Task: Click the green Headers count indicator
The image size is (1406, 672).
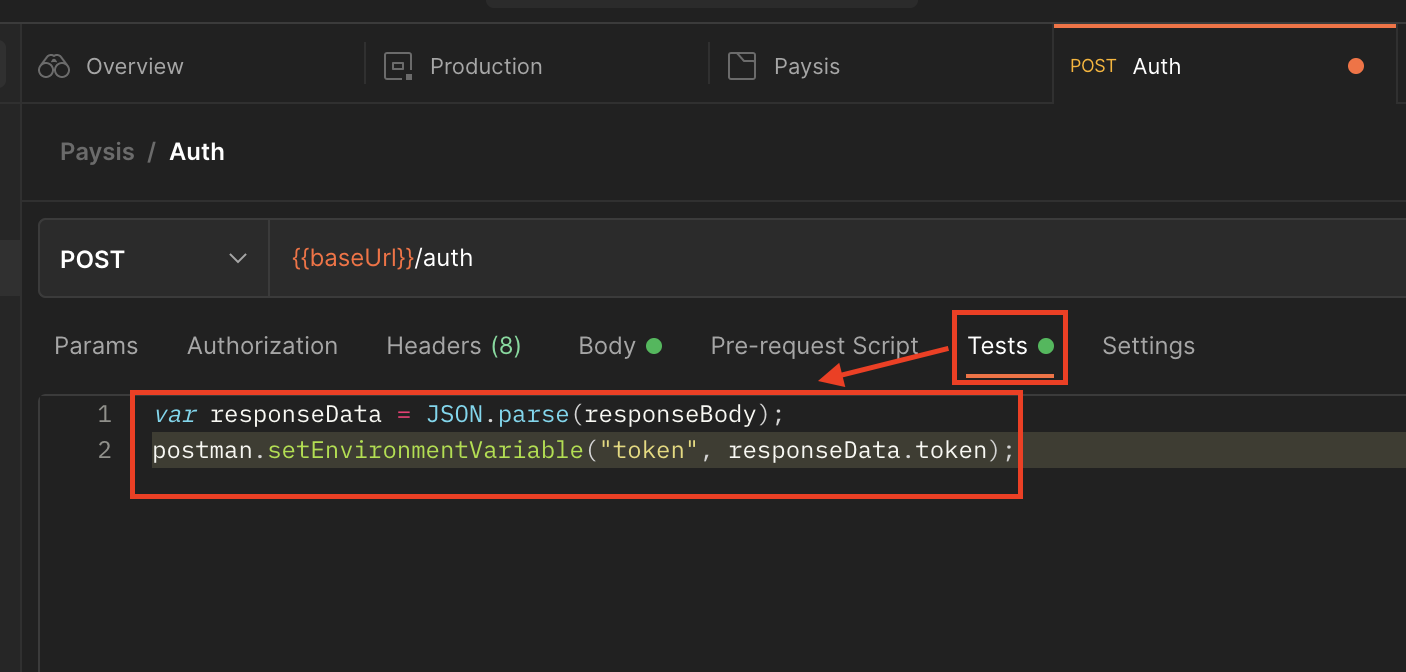Action: point(509,345)
